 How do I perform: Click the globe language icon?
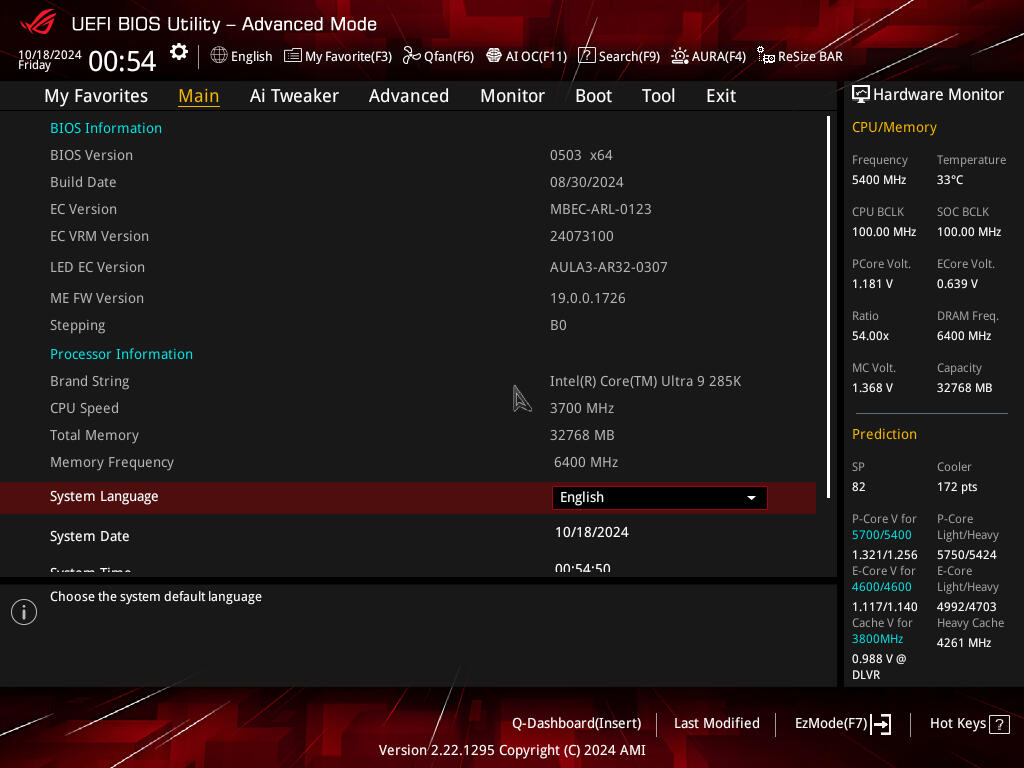pos(219,56)
